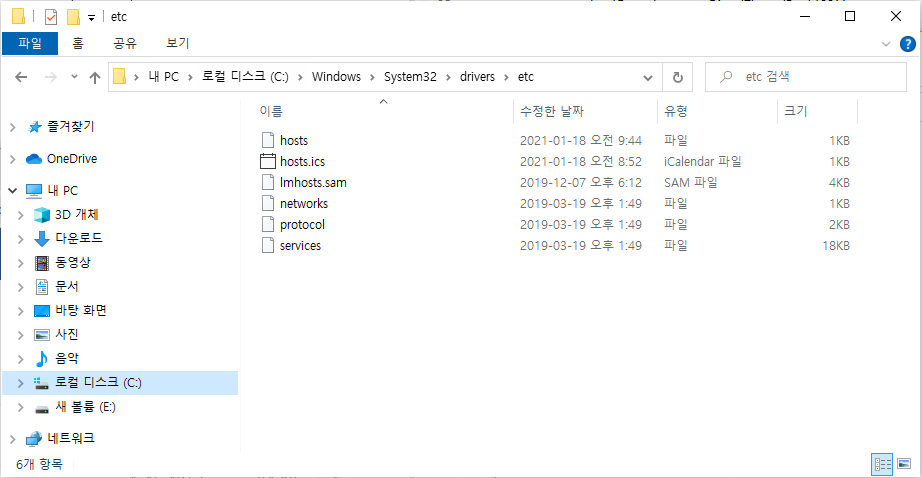Click the etc 검색 search box

pos(806,77)
